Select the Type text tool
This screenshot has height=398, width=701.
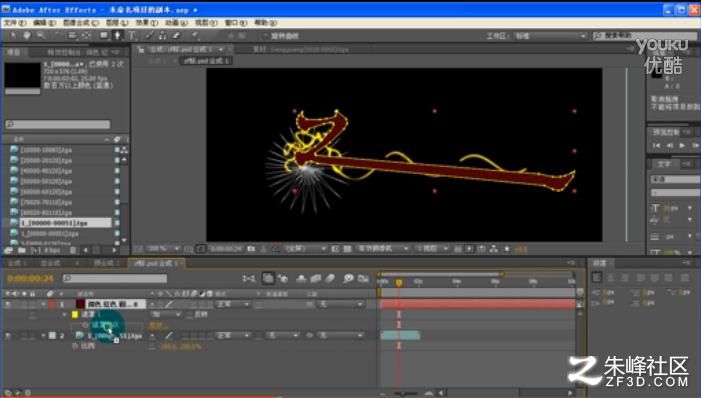coord(132,35)
